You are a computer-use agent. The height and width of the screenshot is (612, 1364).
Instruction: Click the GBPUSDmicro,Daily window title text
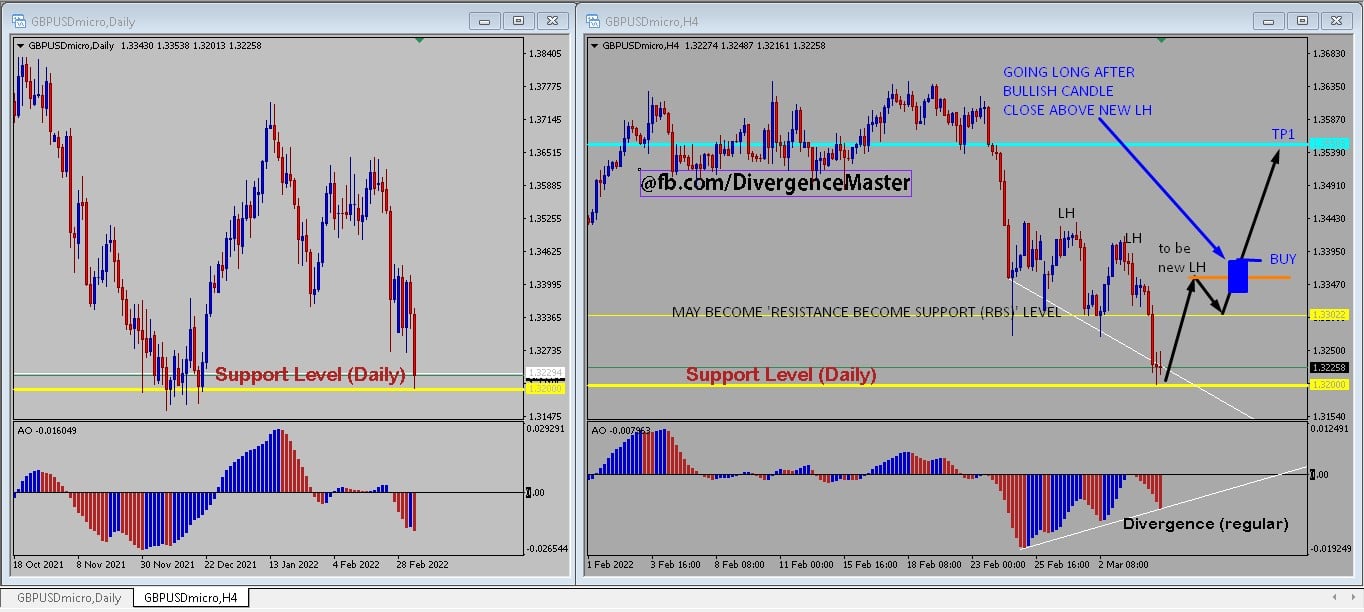(85, 21)
